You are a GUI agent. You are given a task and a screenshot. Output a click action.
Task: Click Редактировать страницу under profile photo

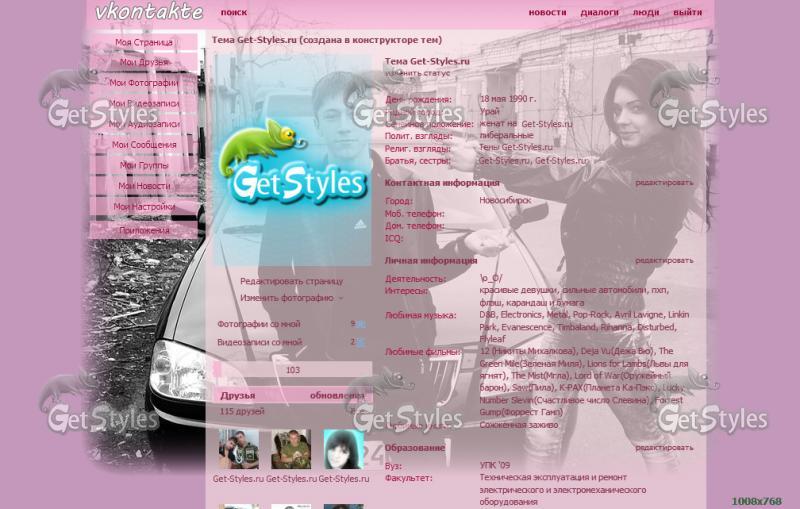(x=291, y=282)
